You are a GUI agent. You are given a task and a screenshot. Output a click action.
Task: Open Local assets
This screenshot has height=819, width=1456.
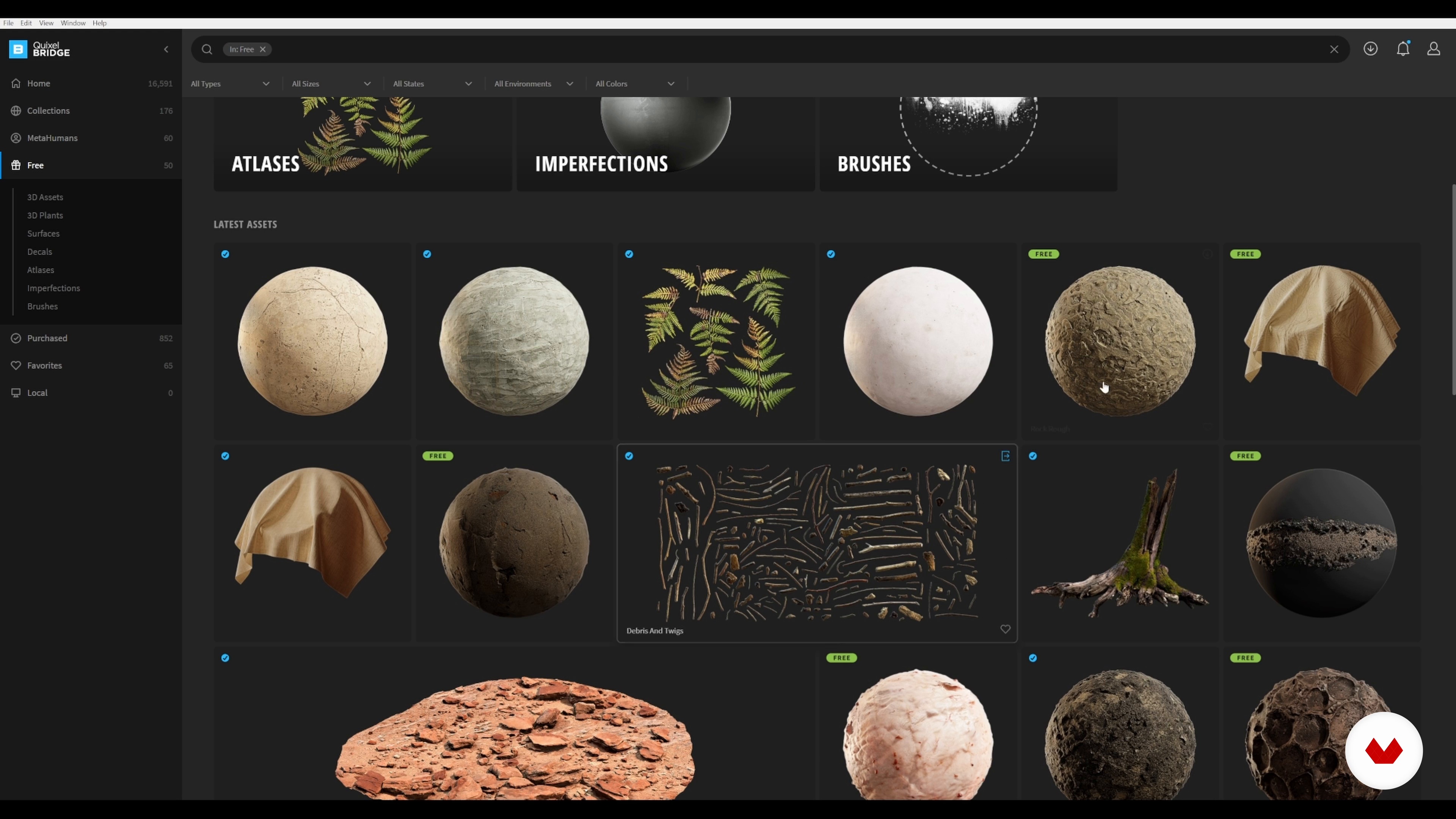(x=91, y=392)
